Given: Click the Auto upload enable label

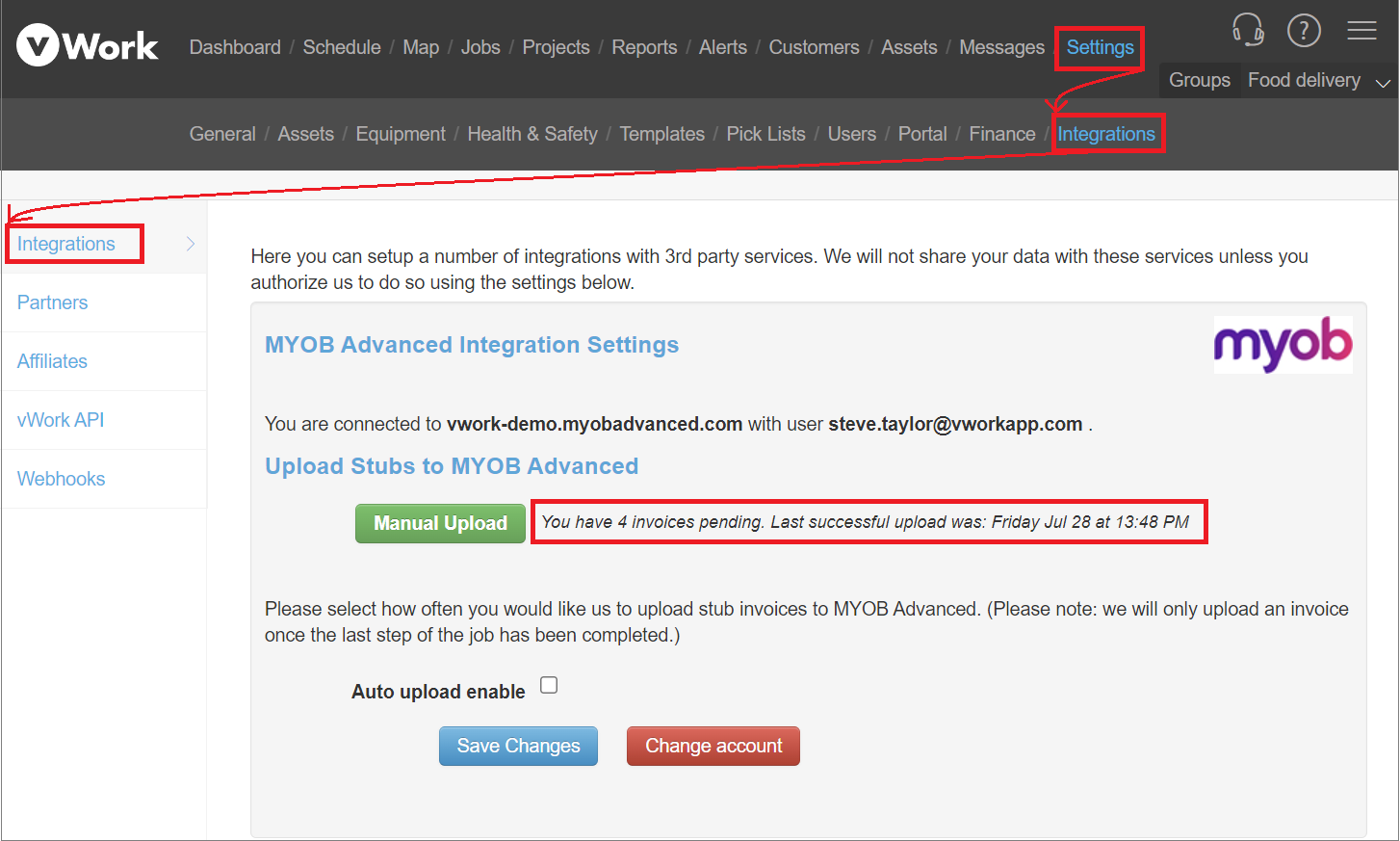Looking at the screenshot, I should pos(438,692).
